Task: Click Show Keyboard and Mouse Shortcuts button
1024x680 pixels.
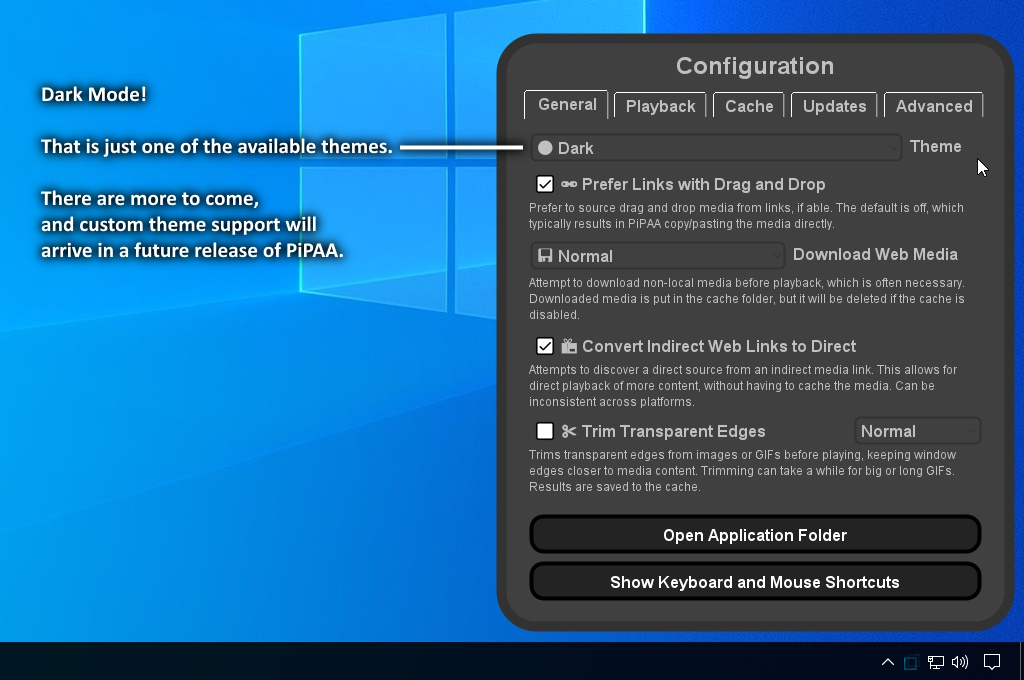Action: coord(755,581)
